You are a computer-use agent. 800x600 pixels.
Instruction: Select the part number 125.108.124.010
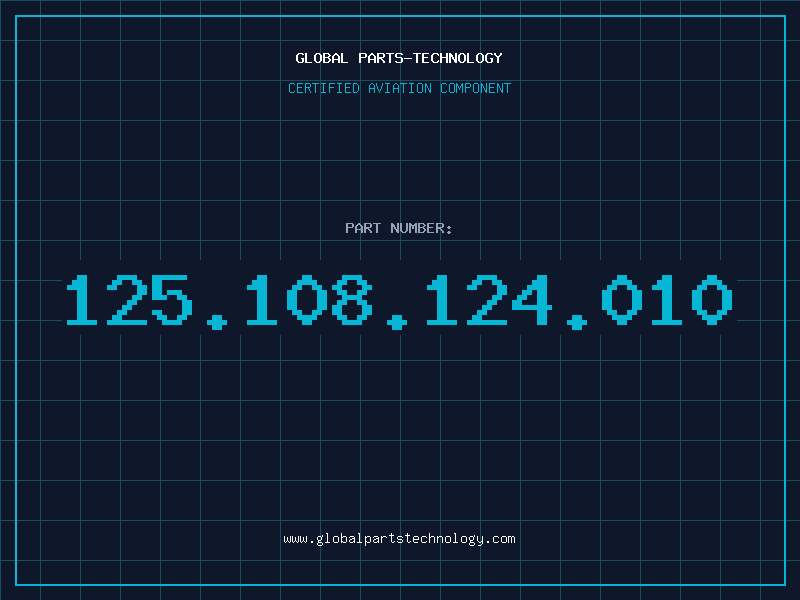pos(399,301)
